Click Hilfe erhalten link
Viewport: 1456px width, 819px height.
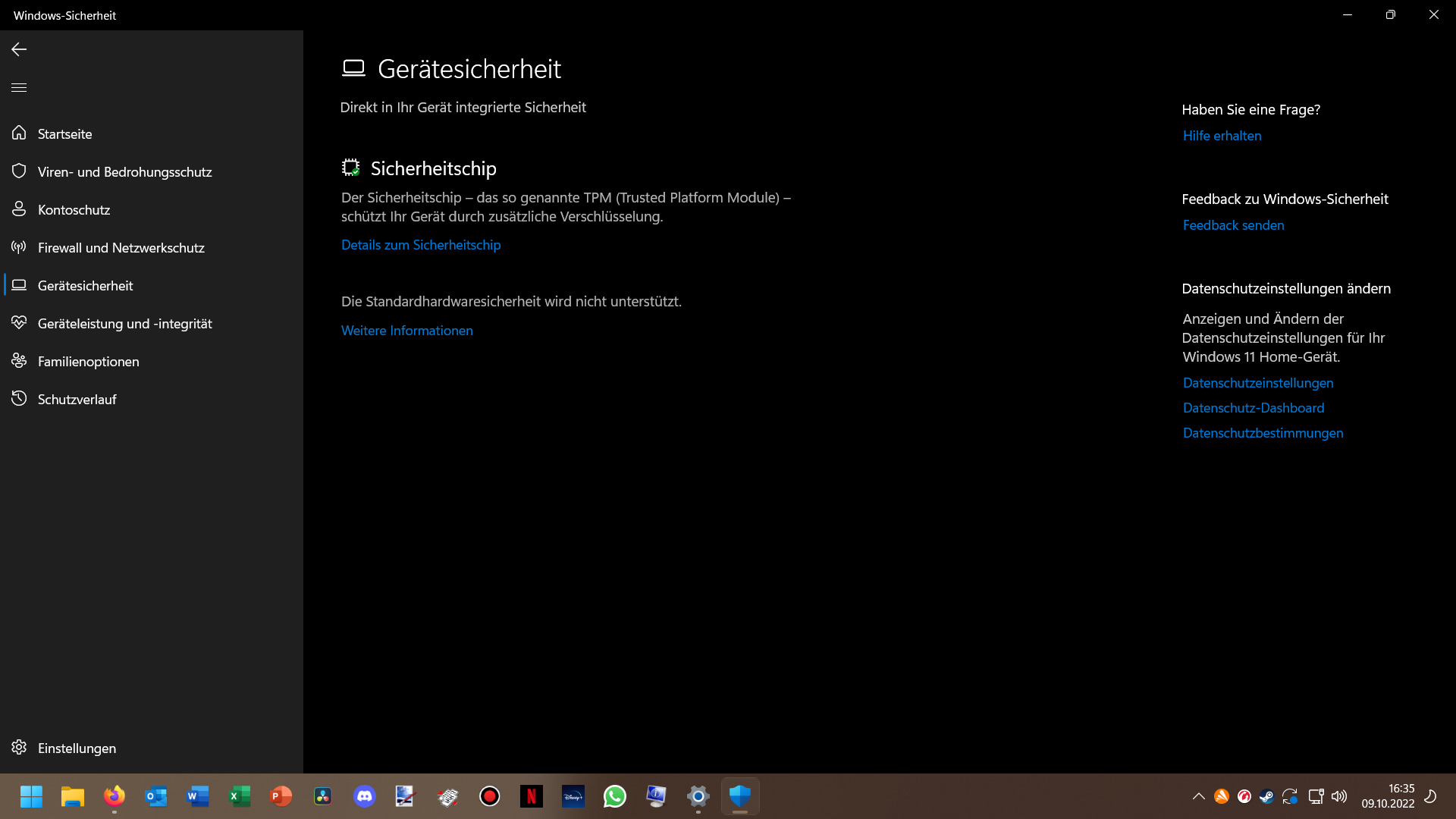[1222, 136]
